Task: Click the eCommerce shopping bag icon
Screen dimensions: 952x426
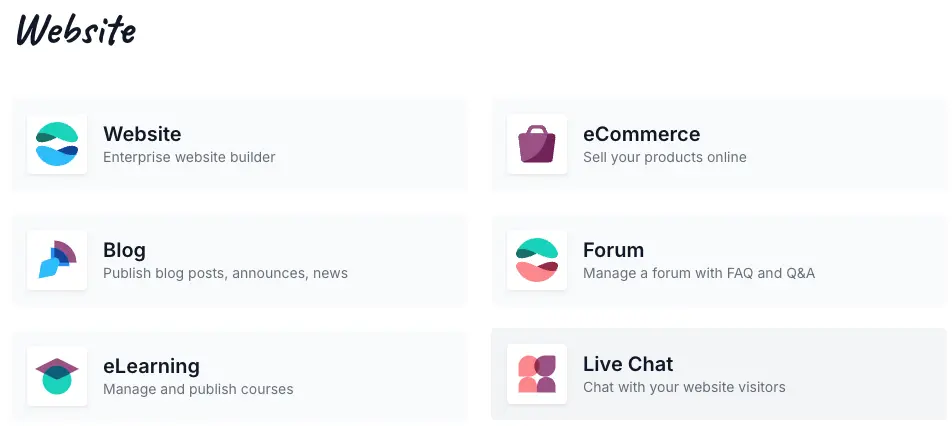Action: coord(537,144)
